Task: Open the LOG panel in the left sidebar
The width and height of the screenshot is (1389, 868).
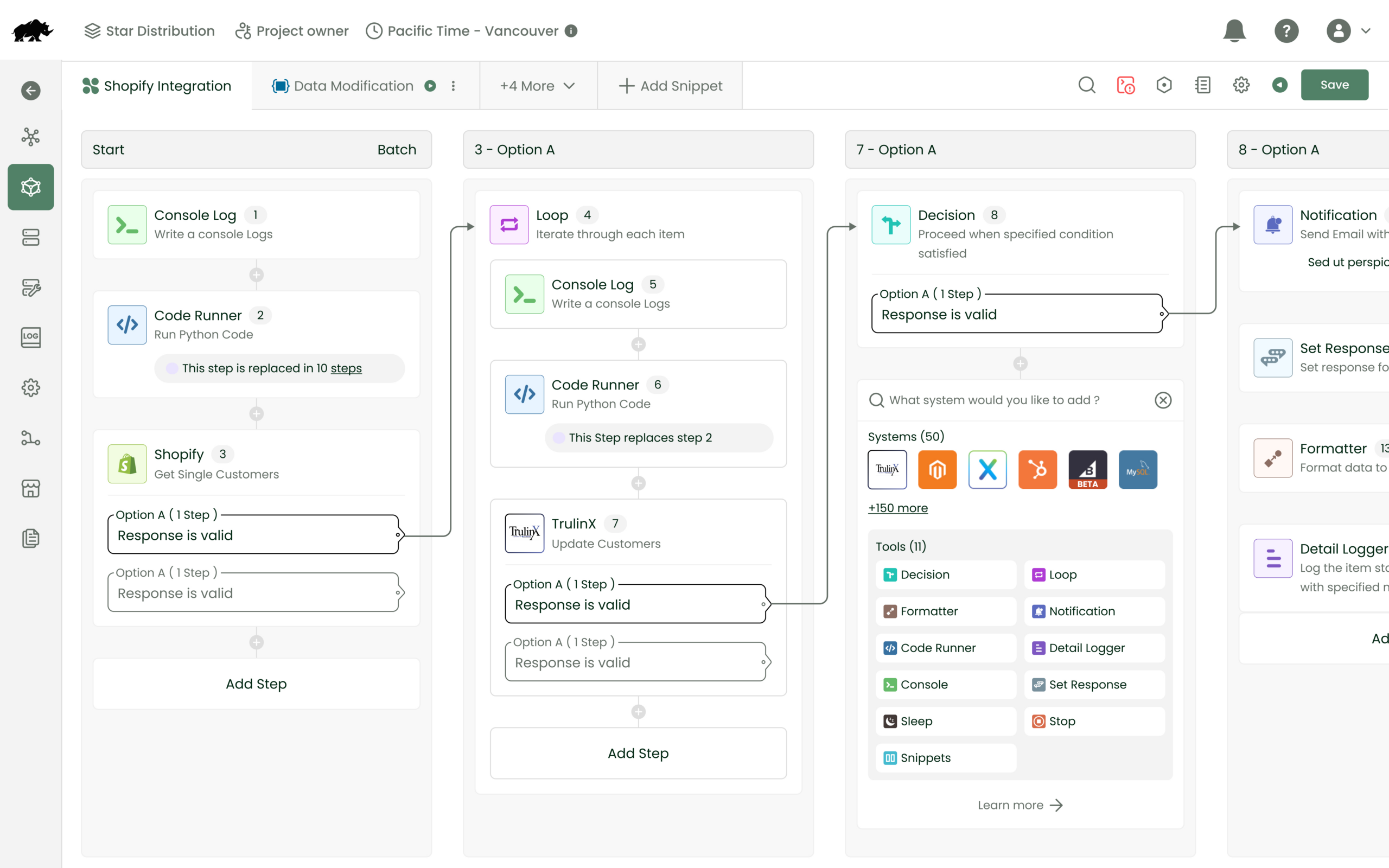Action: [x=30, y=337]
